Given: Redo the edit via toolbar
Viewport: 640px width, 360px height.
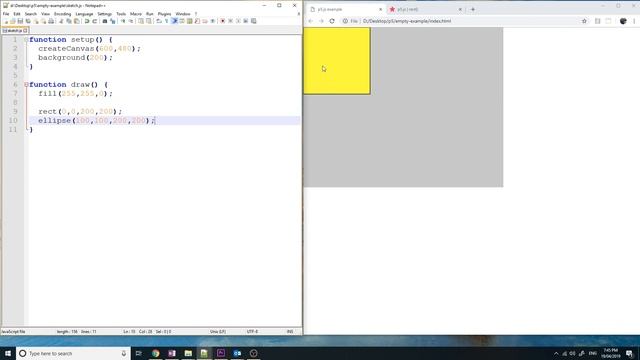Looking at the screenshot, I should point(95,21).
